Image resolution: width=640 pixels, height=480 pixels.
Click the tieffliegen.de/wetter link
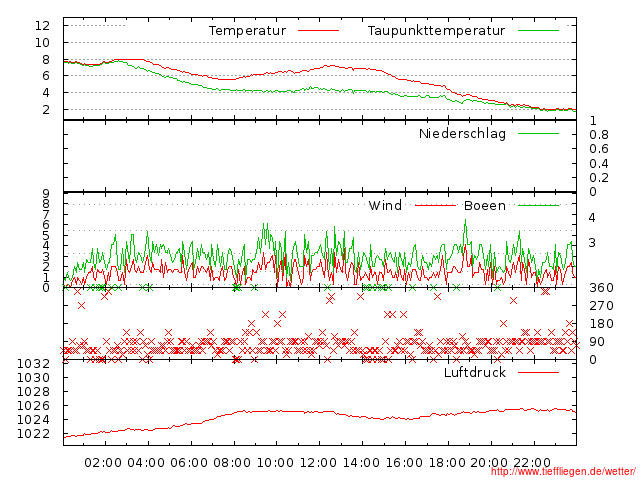[563, 472]
